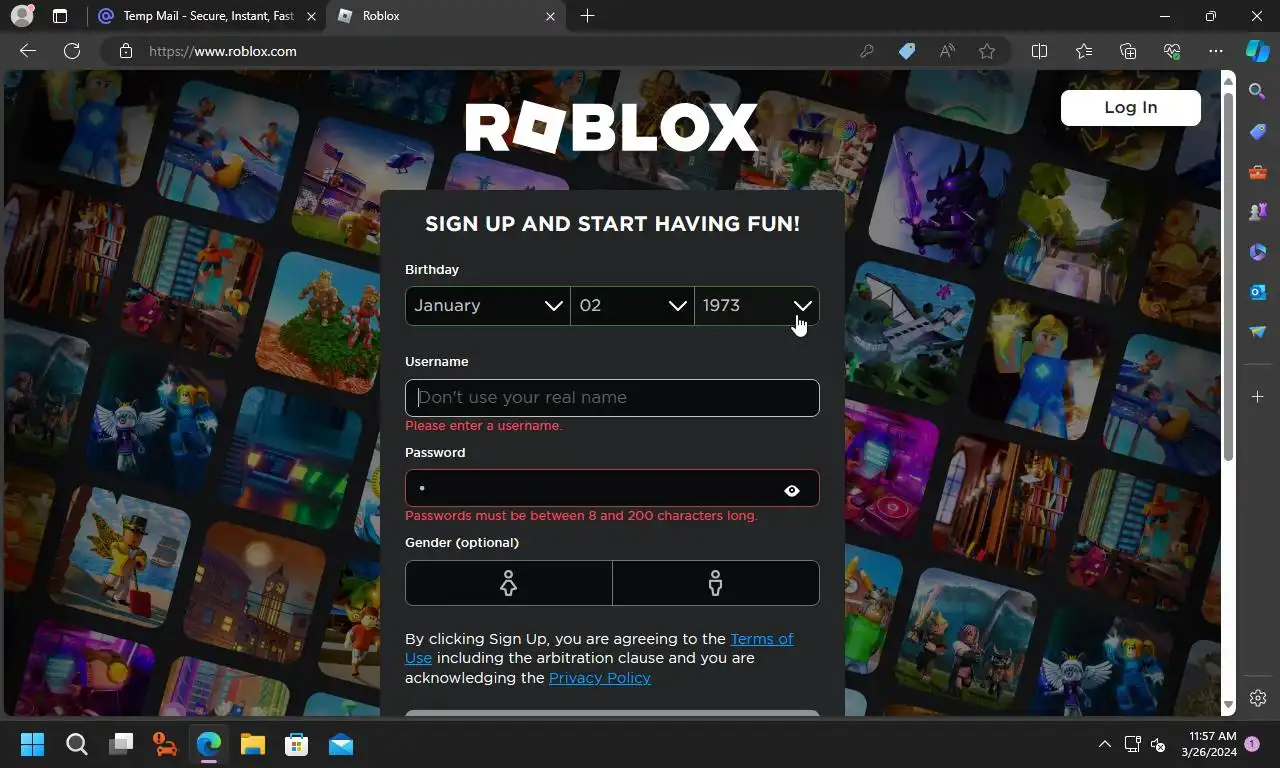Screen dimensions: 1280x768
Task: Open the birthday day dropdown showing 02
Action: (632, 306)
